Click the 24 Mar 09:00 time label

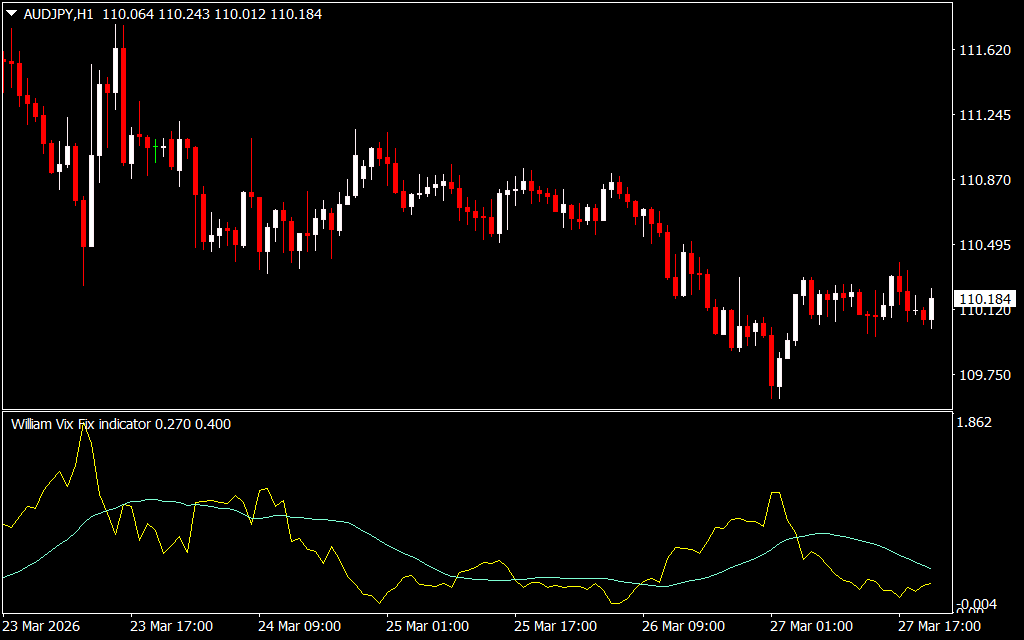[300, 626]
